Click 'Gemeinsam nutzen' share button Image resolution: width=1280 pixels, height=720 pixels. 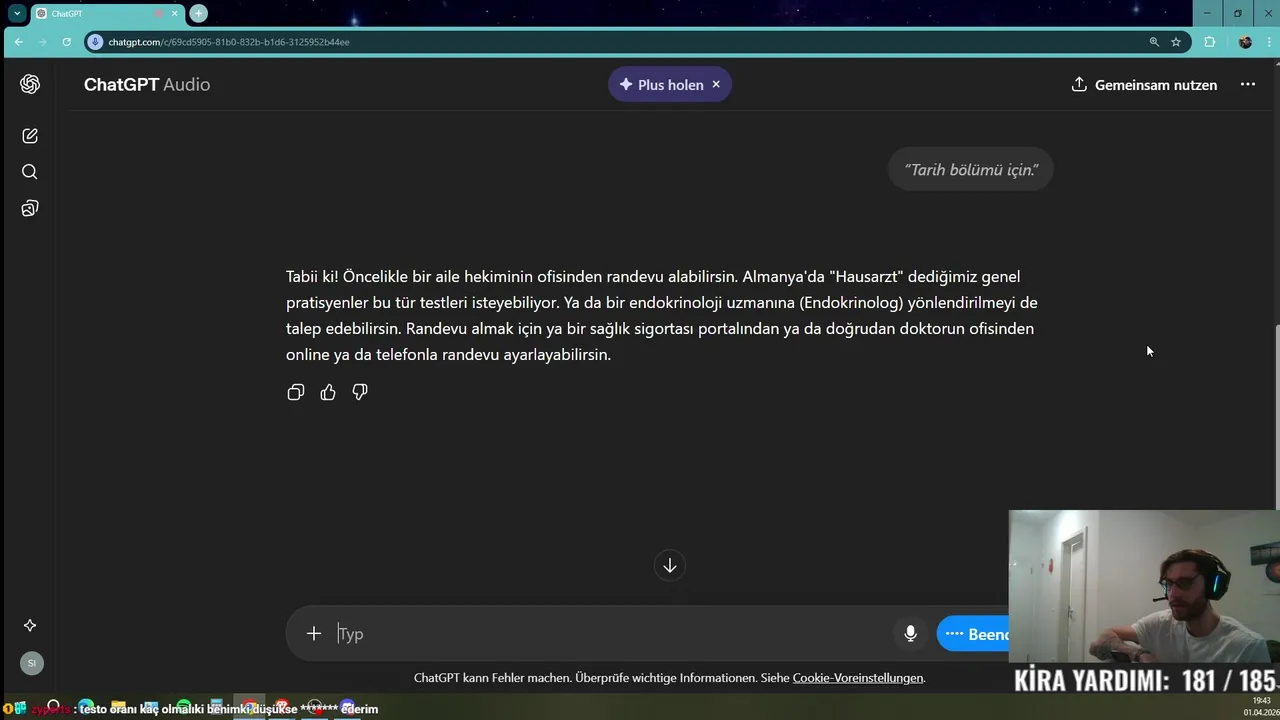[1143, 84]
